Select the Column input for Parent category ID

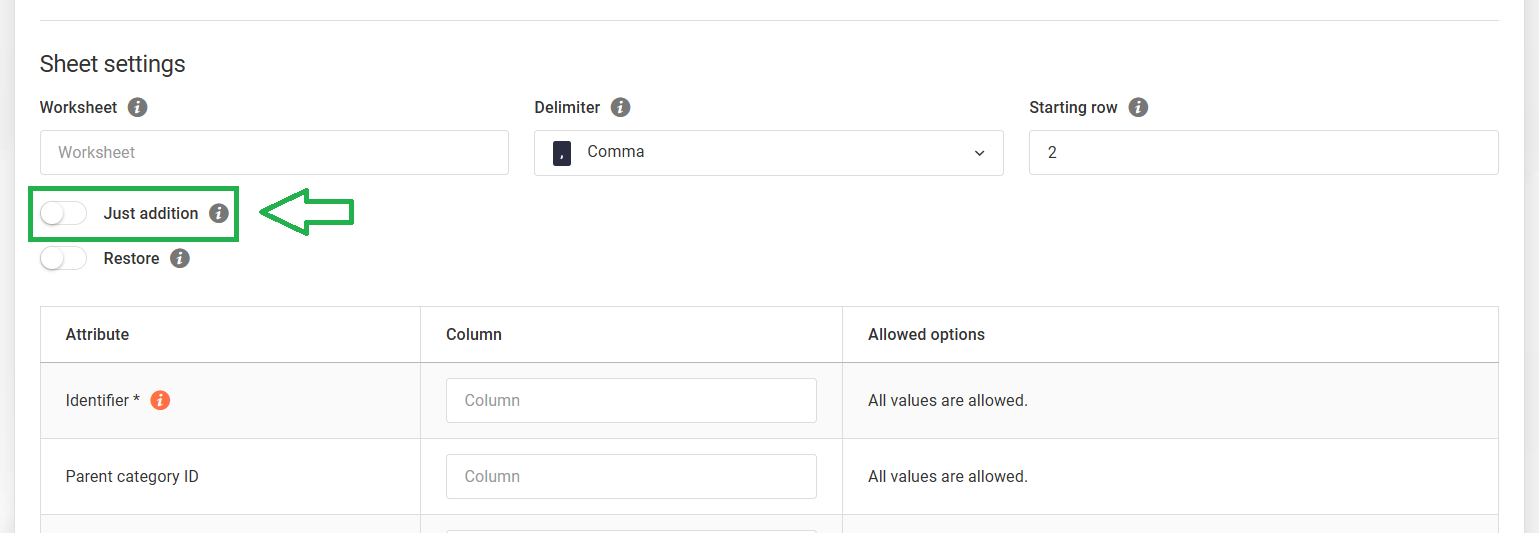coord(631,476)
